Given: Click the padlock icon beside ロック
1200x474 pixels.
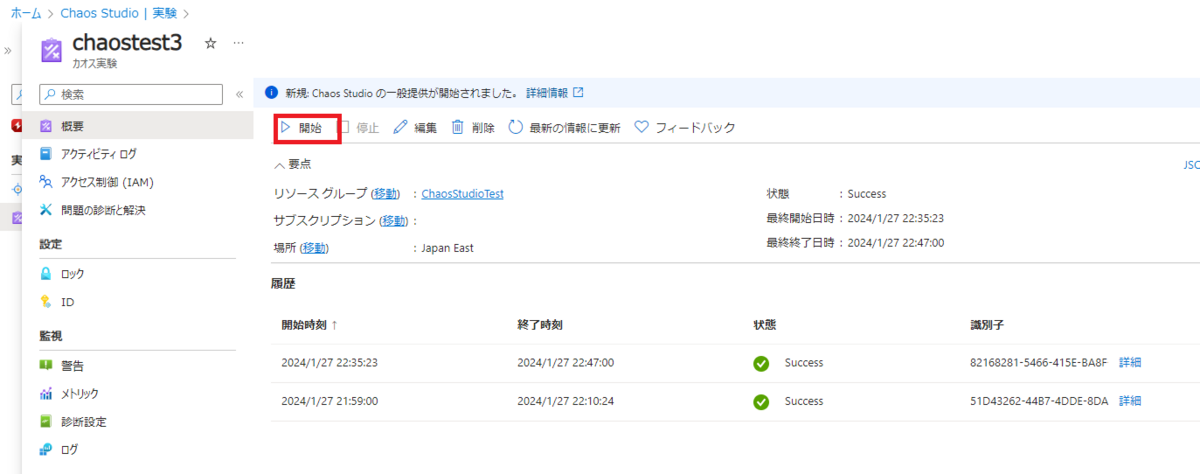Looking at the screenshot, I should (x=46, y=274).
